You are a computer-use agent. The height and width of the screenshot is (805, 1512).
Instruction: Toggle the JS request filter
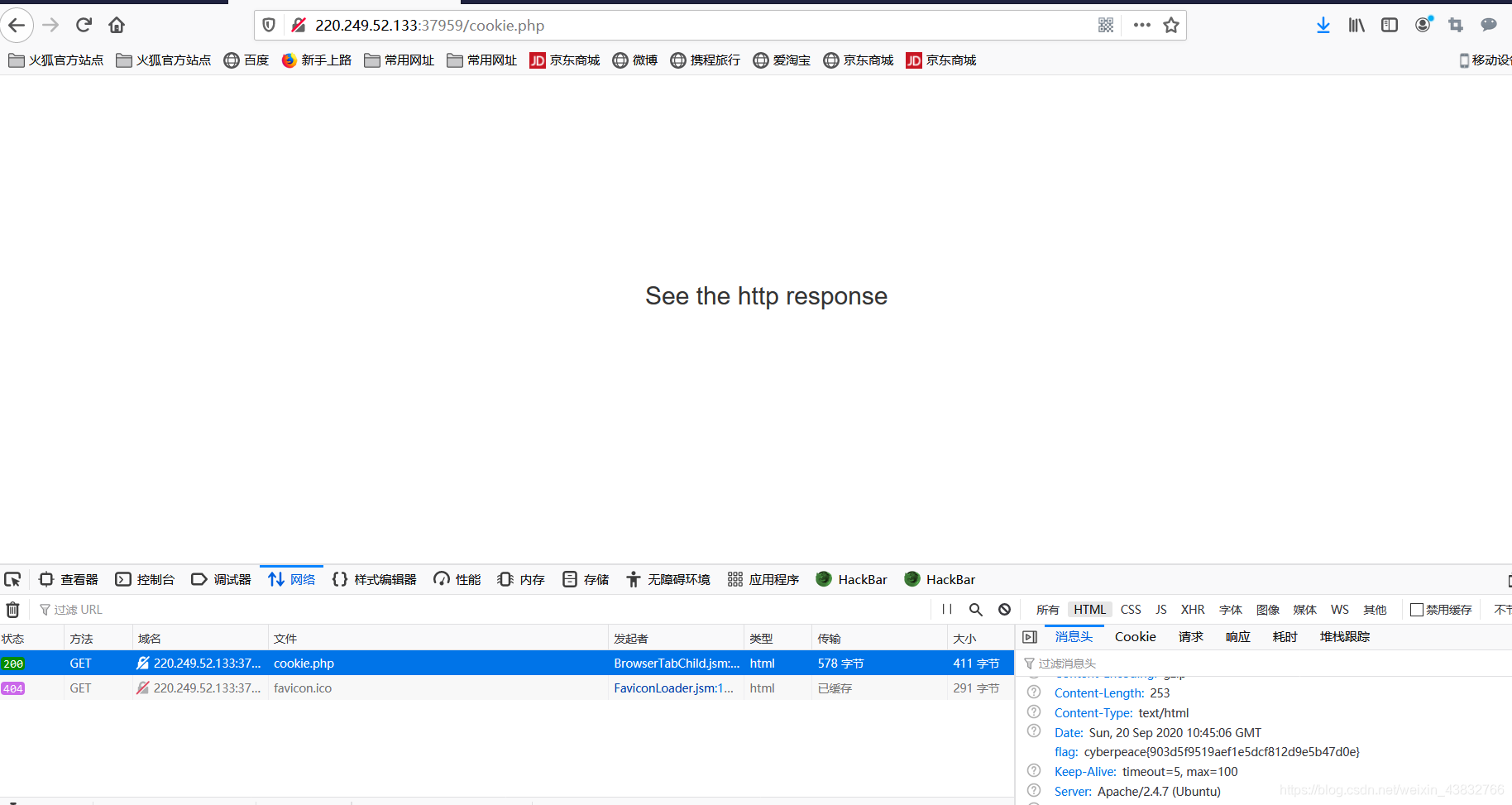(x=1161, y=610)
